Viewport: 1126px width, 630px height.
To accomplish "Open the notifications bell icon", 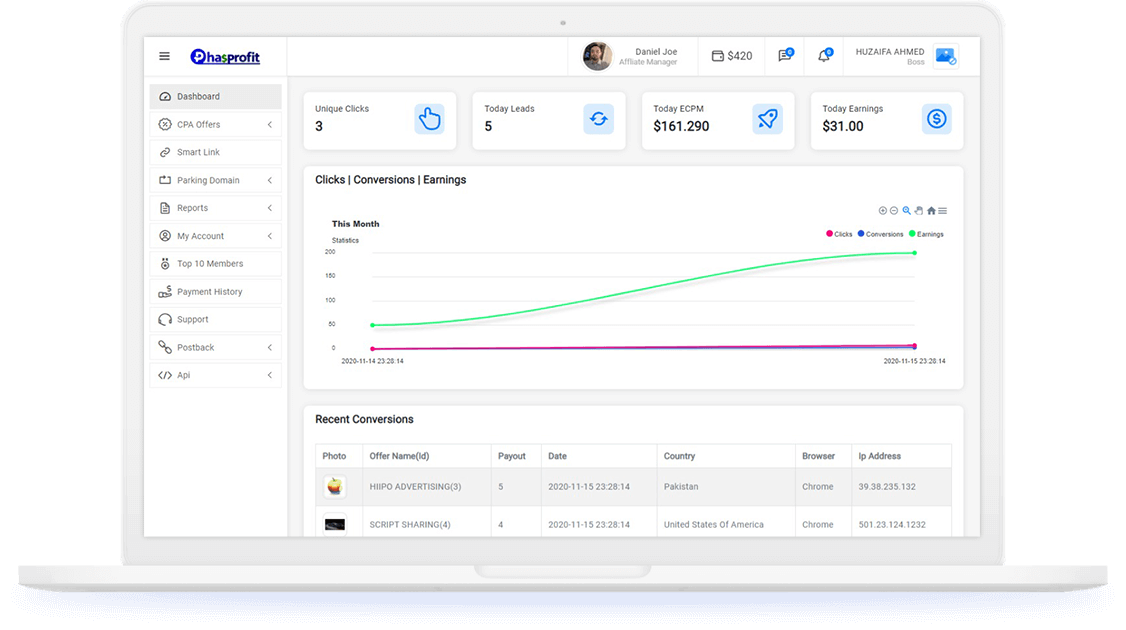I will click(x=822, y=56).
